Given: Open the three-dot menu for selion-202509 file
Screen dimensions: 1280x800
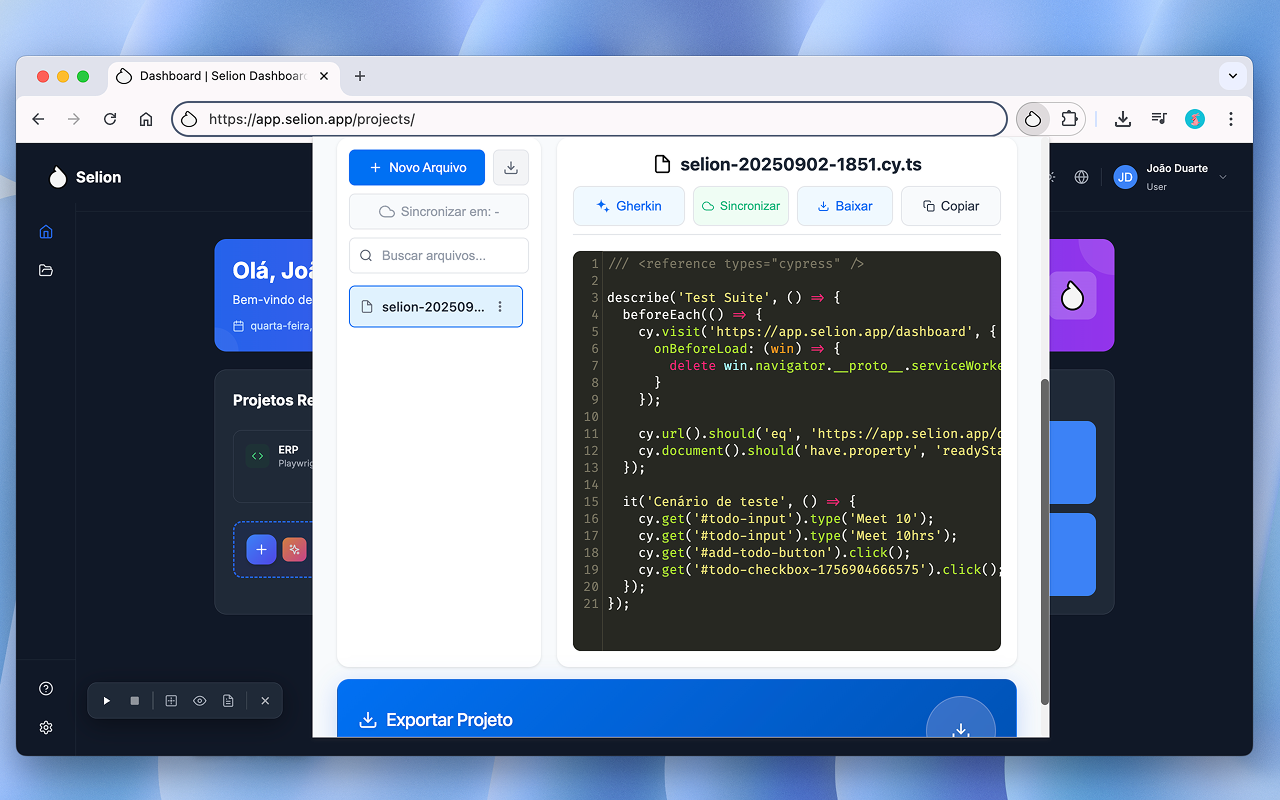Looking at the screenshot, I should 501,307.
